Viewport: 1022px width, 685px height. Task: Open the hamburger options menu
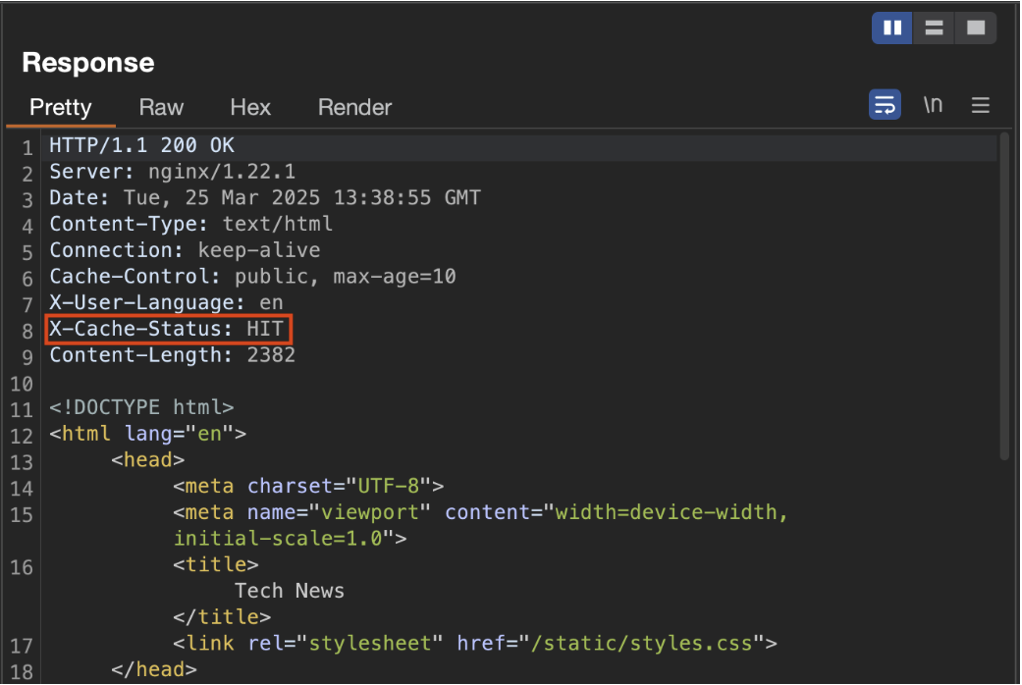(x=981, y=105)
